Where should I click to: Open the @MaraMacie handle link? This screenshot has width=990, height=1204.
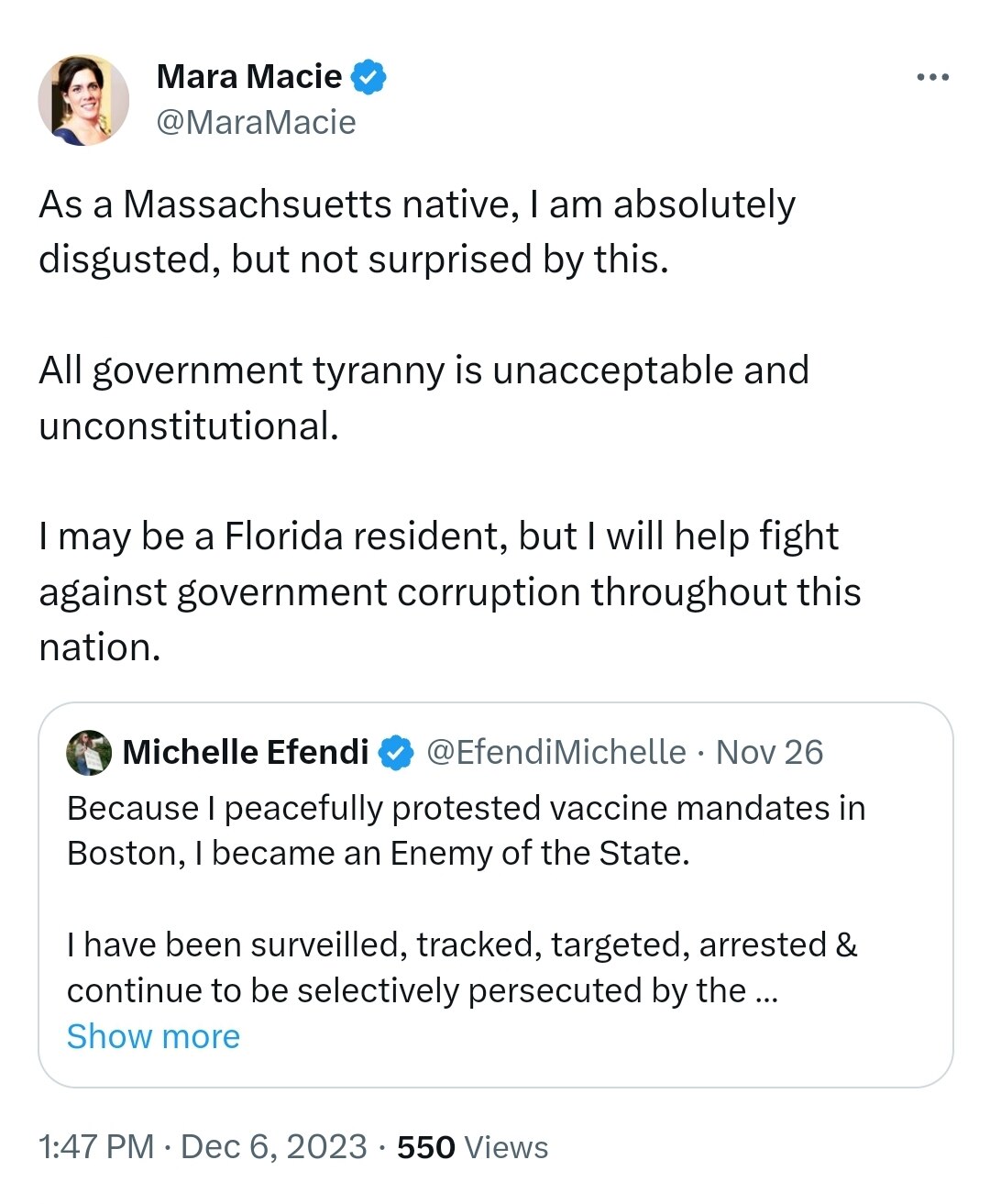[256, 122]
